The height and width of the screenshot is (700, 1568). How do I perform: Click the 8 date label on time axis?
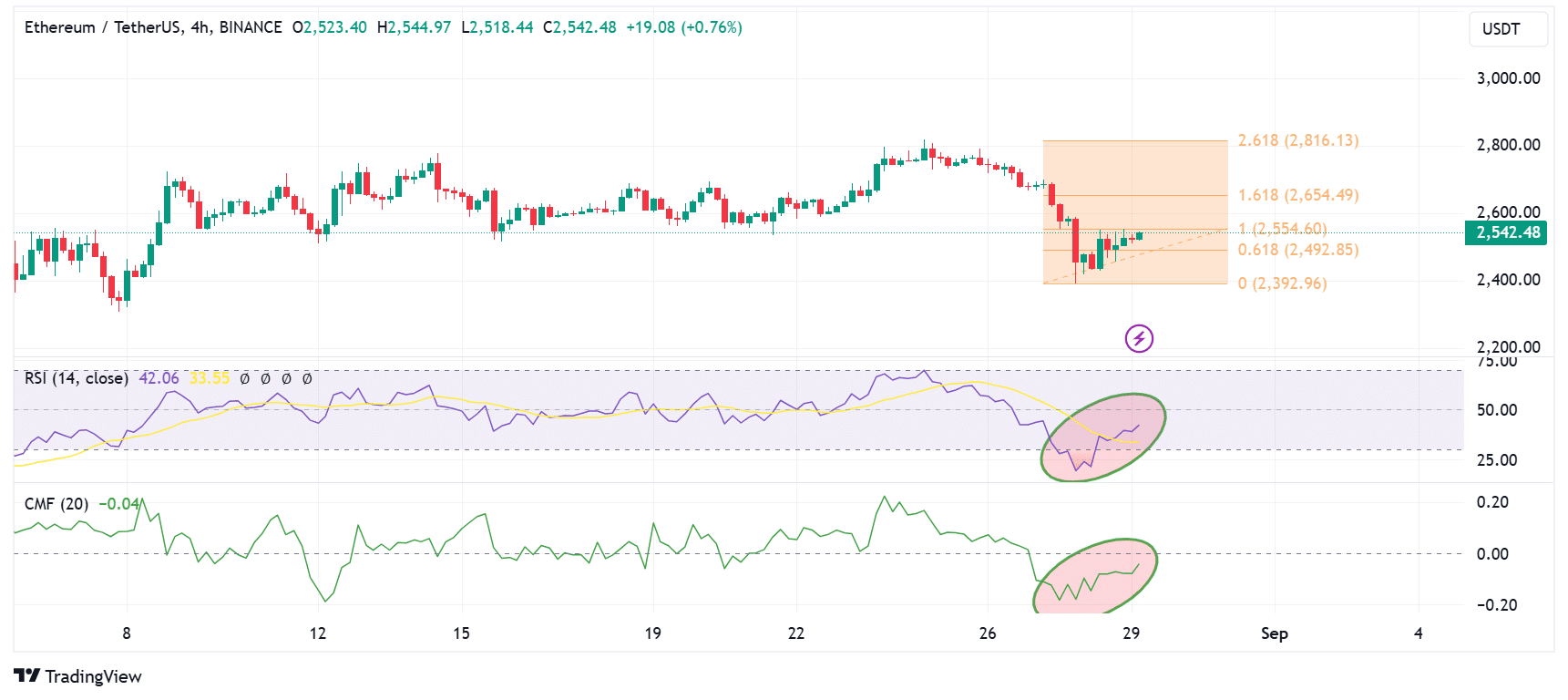click(127, 633)
